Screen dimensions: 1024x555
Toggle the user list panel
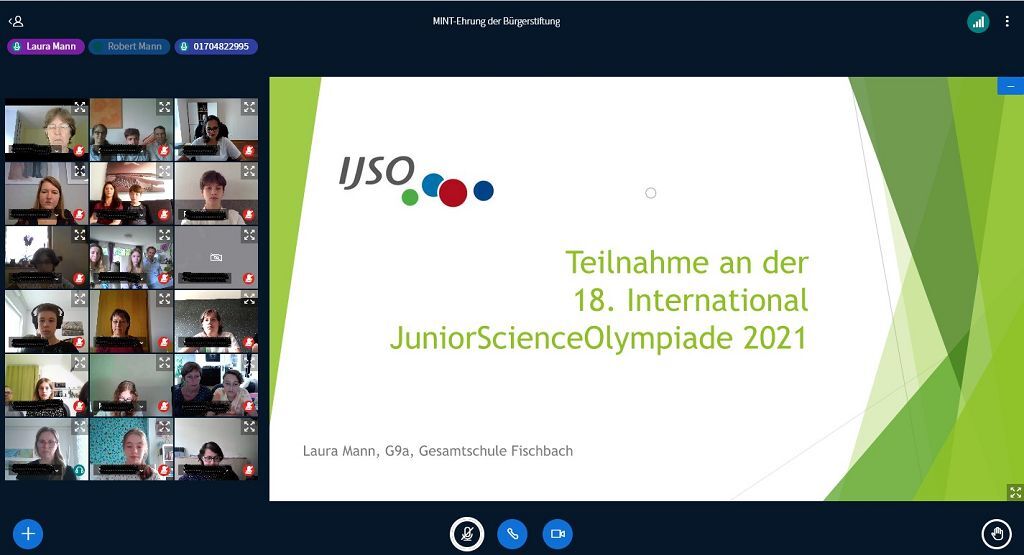(16, 21)
